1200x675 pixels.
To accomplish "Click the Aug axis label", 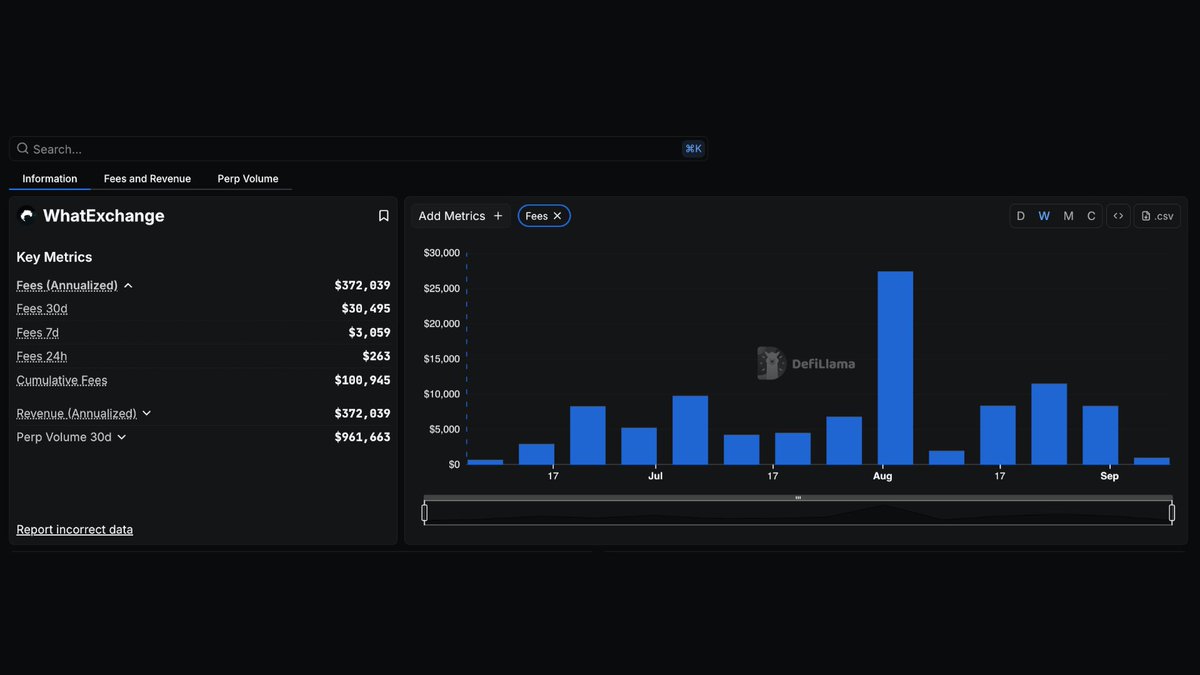I will tap(882, 476).
